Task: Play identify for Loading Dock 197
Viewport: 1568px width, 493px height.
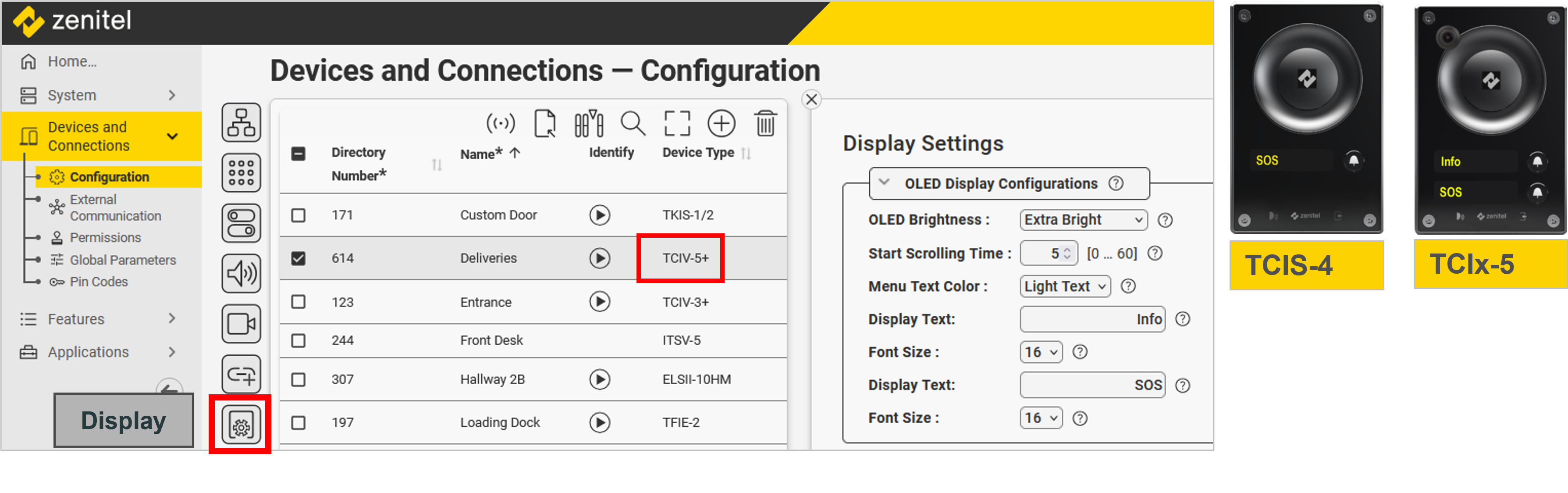Action: pyautogui.click(x=600, y=422)
